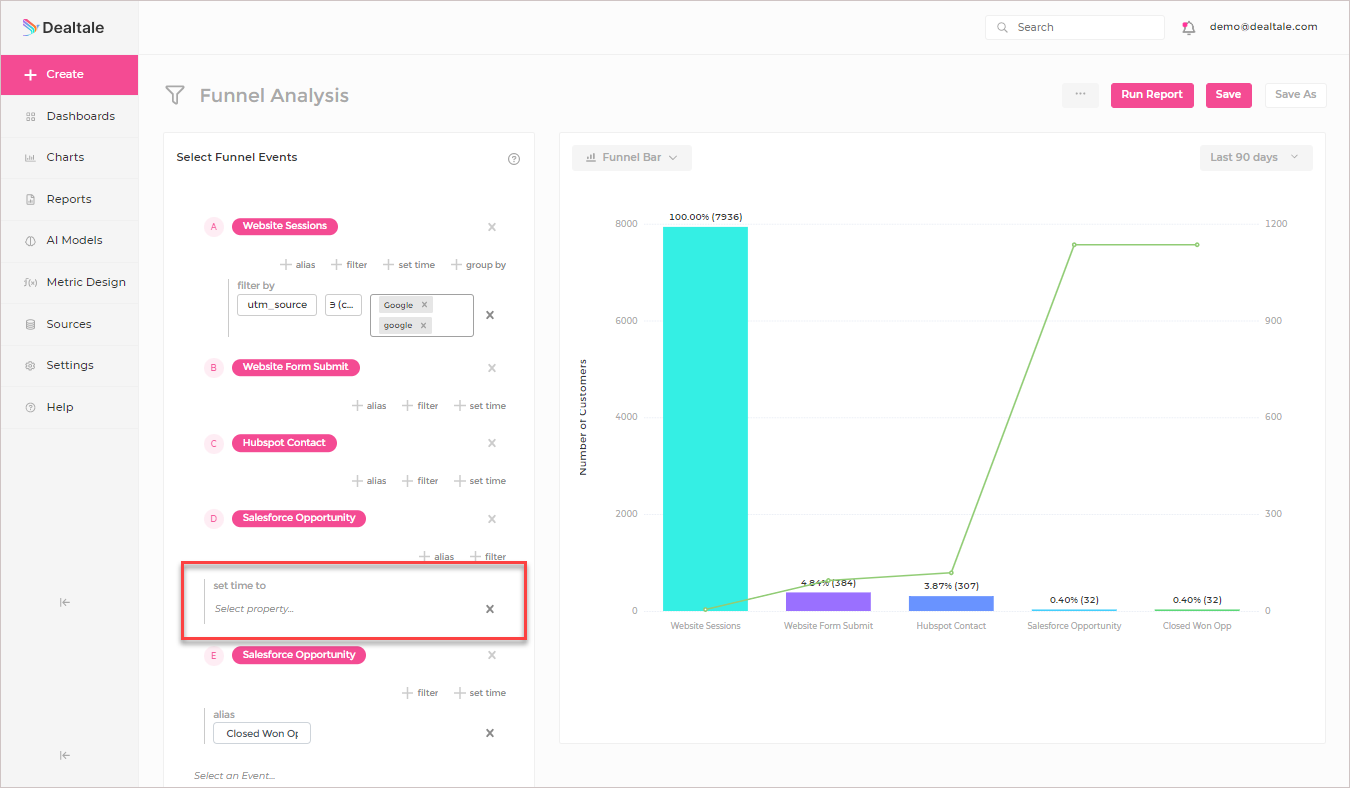Add filter to Website Form Submit
The image size is (1350, 788).
point(420,406)
